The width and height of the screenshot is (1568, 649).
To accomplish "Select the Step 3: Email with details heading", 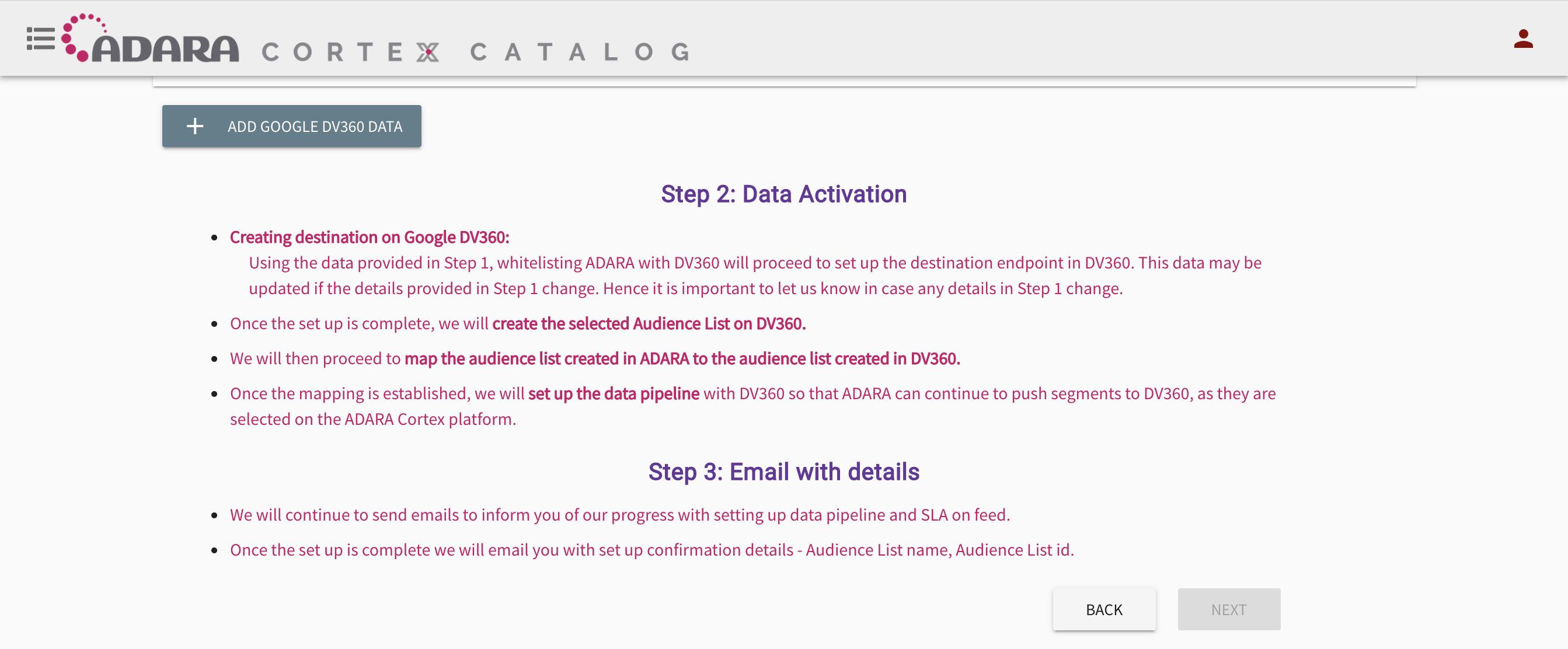I will tap(783, 472).
